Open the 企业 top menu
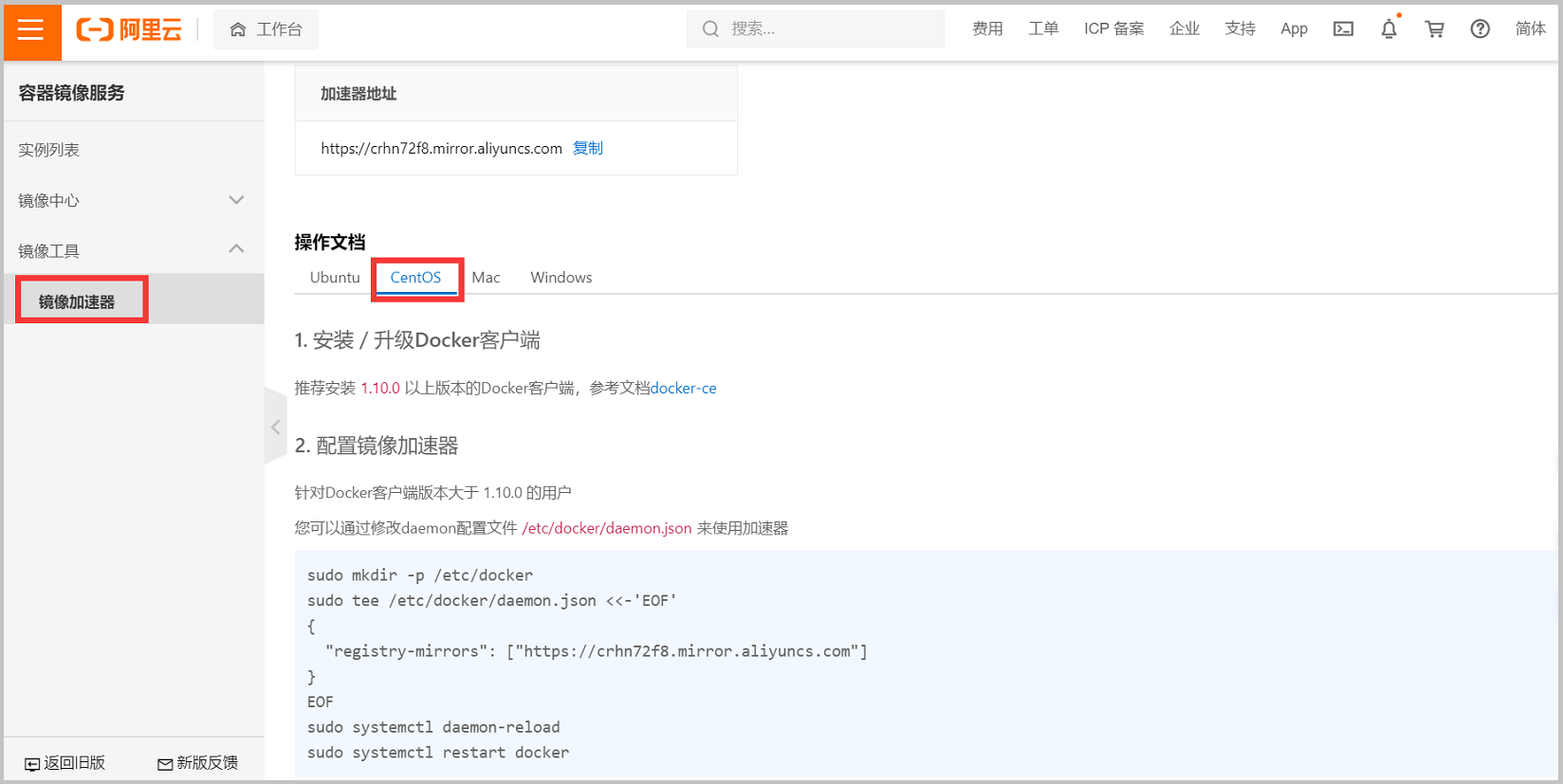1563x784 pixels. (x=1185, y=29)
